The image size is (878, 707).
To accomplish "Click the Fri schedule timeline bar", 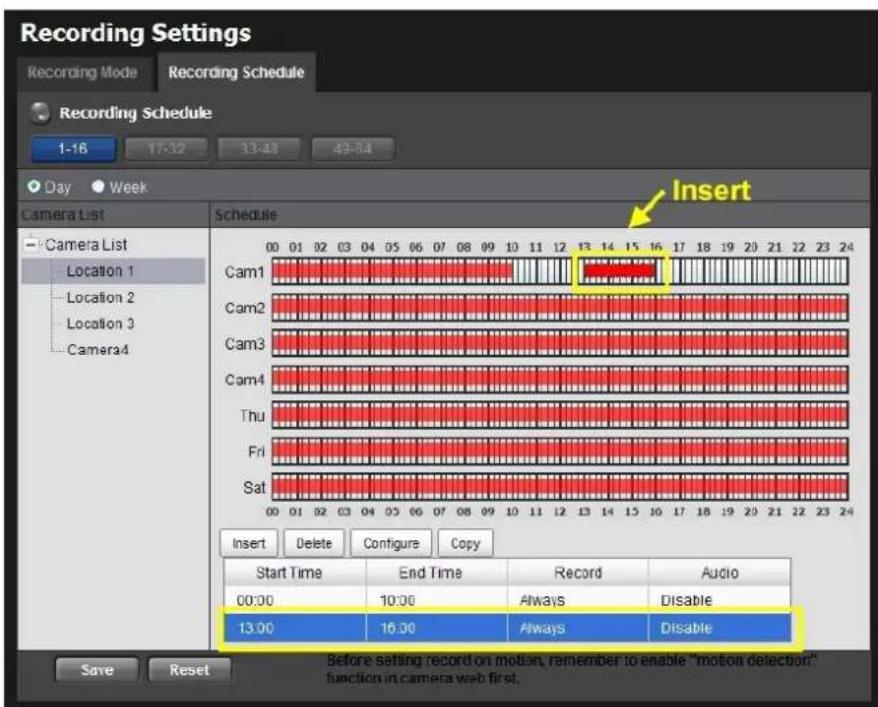I will click(x=560, y=451).
